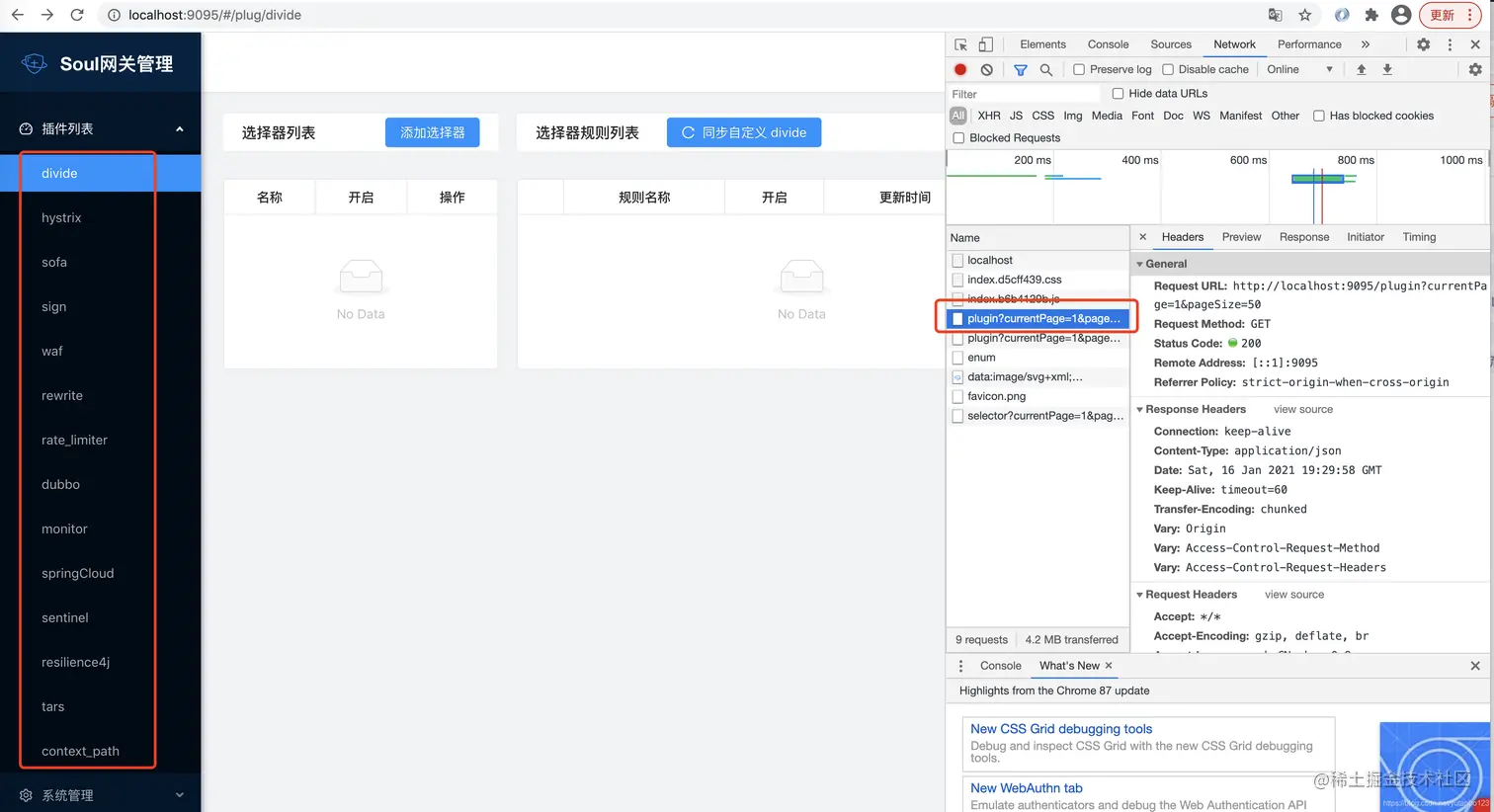View source of Request Headers
The height and width of the screenshot is (812, 1494).
1294,595
